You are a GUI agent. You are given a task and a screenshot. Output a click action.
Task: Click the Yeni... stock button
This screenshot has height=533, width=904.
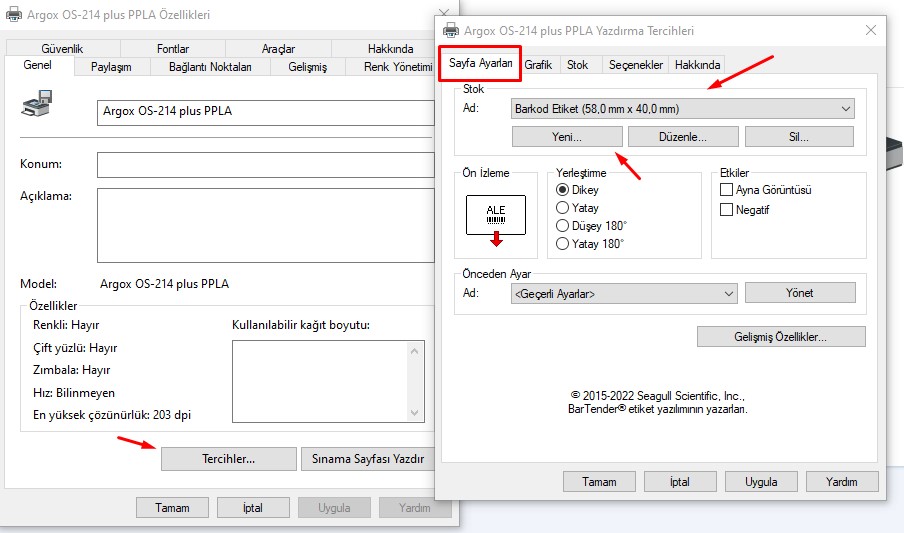(x=567, y=137)
